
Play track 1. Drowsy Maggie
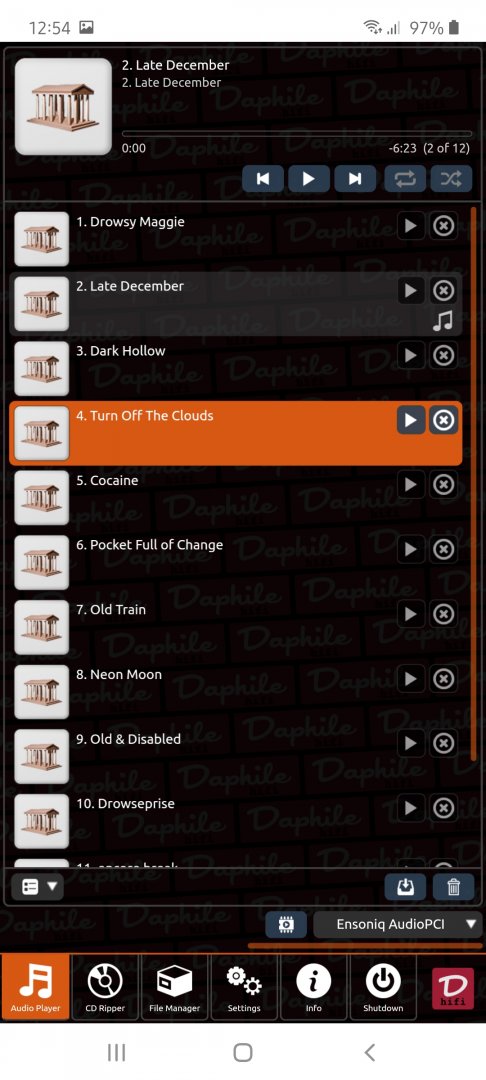coord(410,226)
